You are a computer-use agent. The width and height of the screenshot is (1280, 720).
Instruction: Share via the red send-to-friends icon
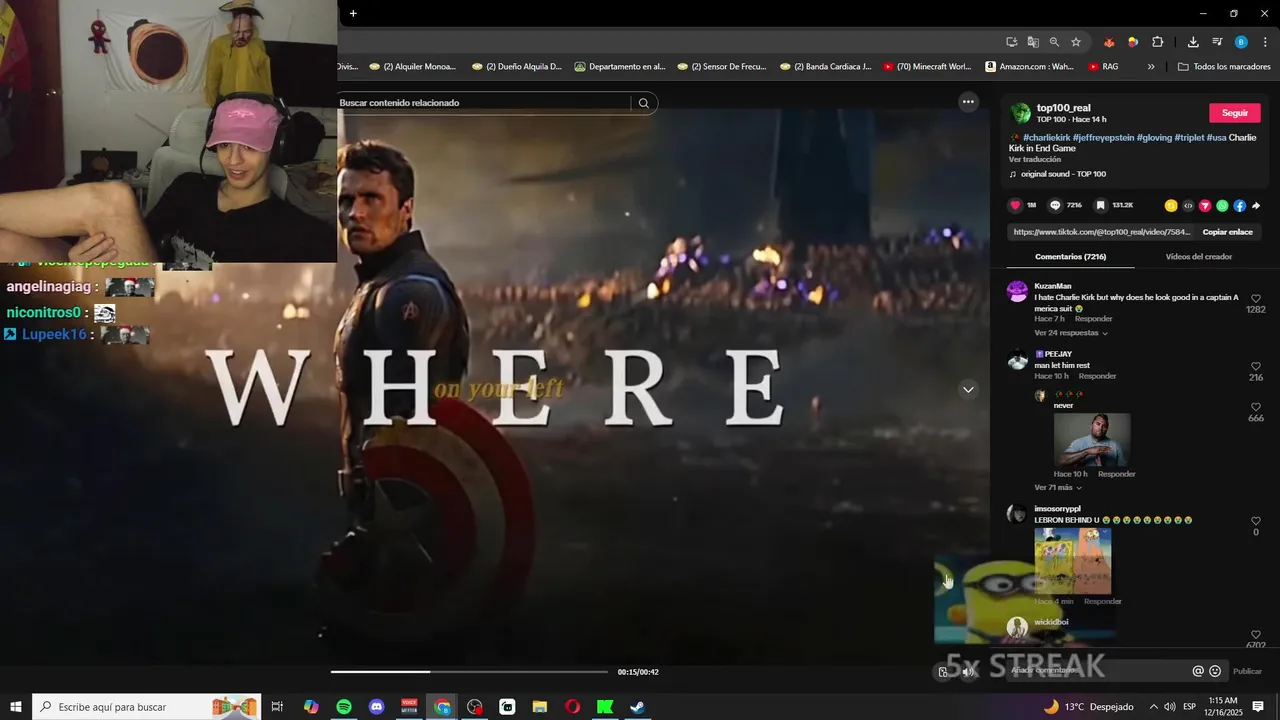[x=1205, y=206]
